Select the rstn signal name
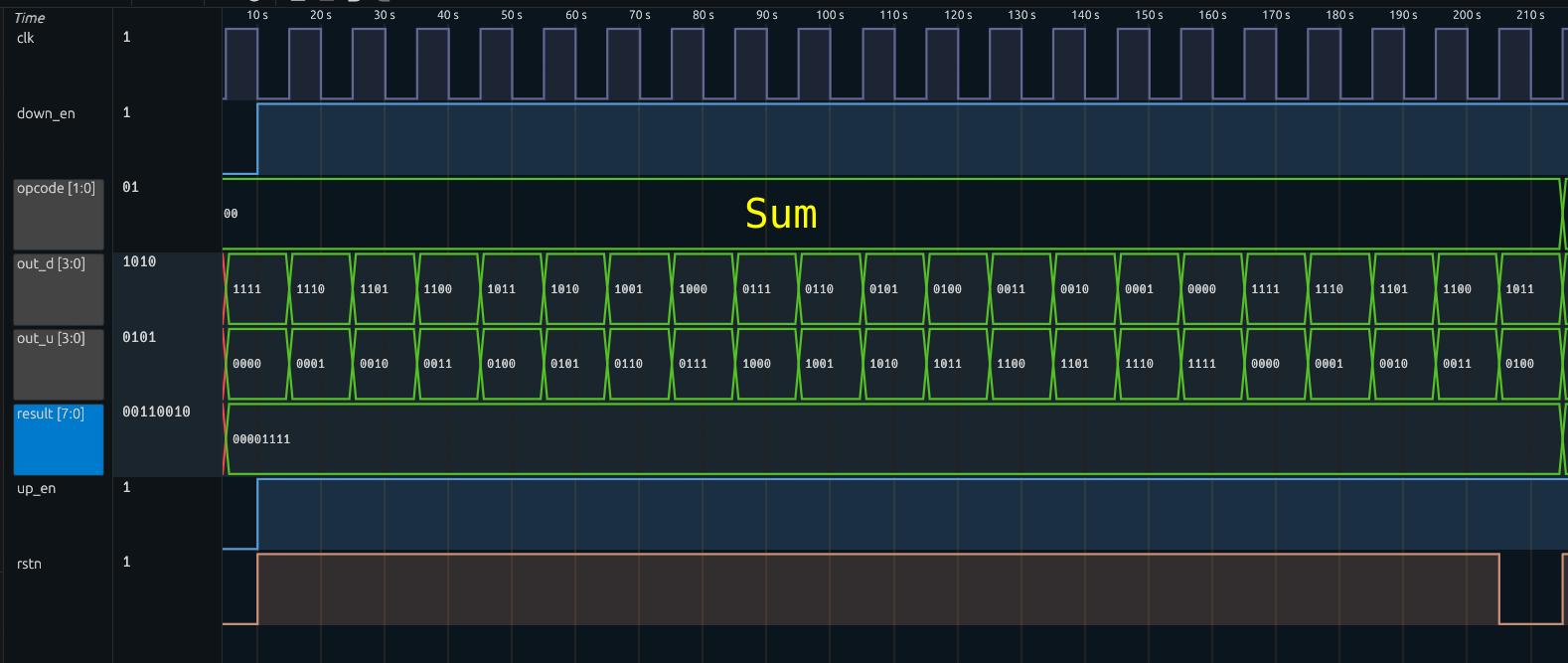The image size is (1568, 663). [29, 564]
